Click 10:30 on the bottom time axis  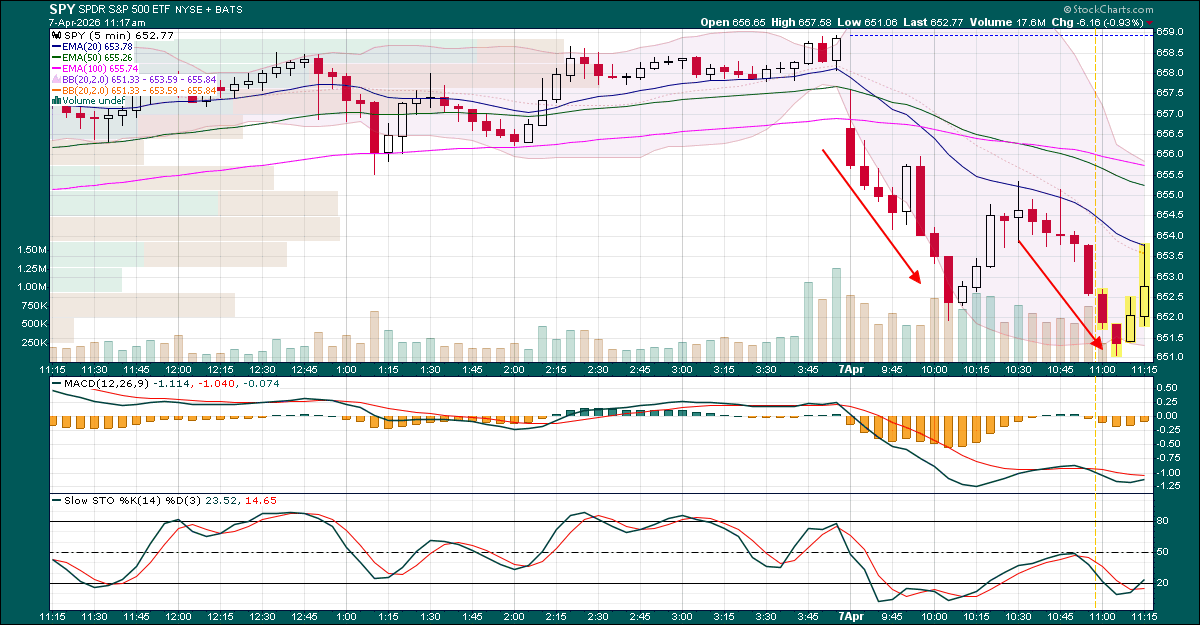(1018, 617)
